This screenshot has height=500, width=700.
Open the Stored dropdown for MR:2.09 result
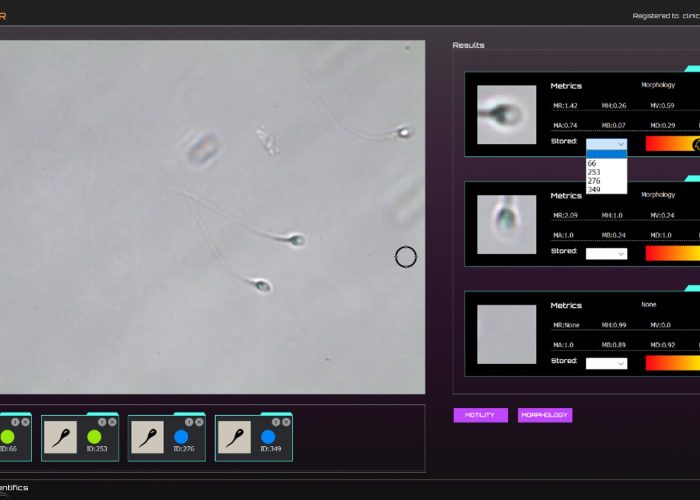click(x=606, y=254)
